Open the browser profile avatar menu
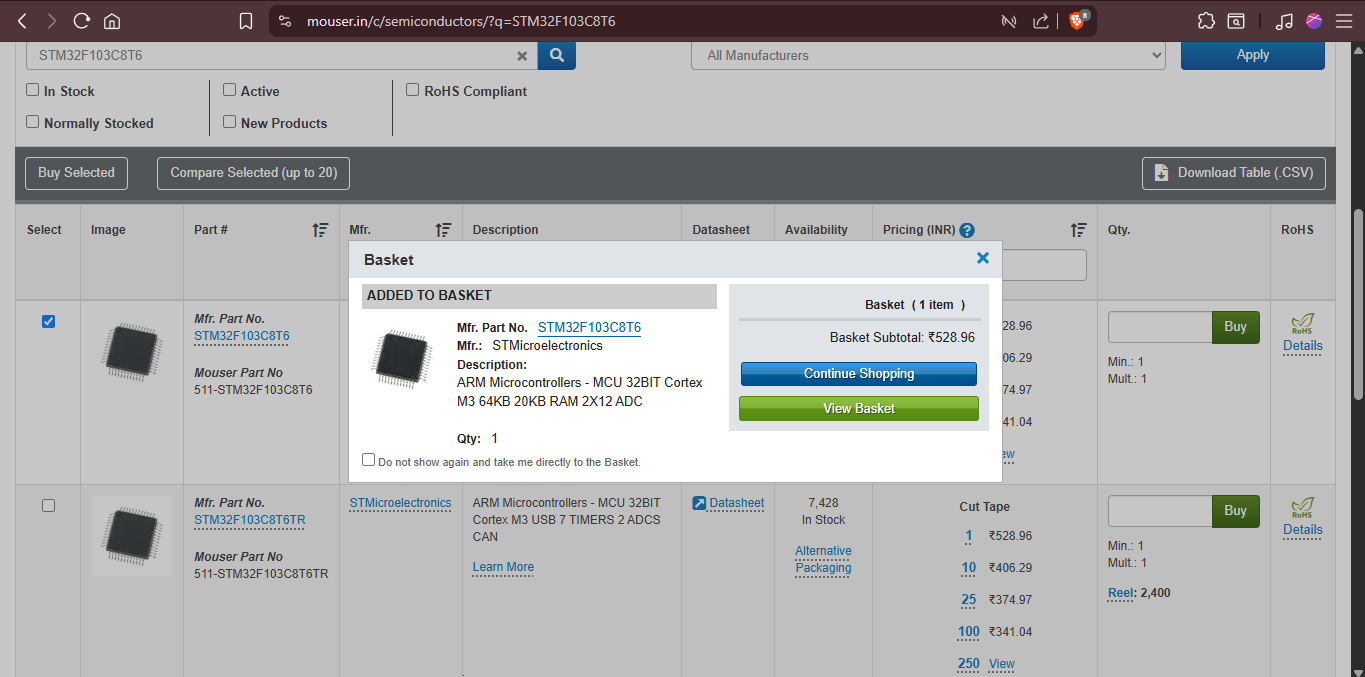 tap(1313, 20)
